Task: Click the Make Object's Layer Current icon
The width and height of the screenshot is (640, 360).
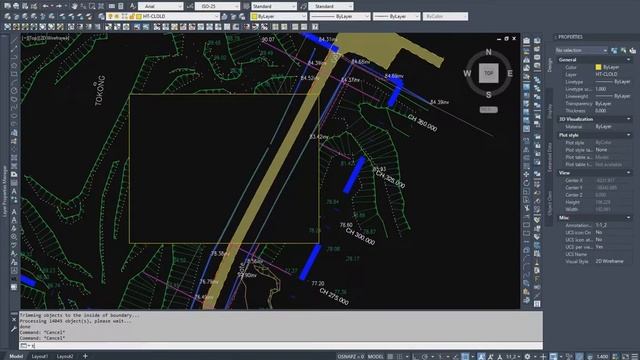Action: [224, 16]
